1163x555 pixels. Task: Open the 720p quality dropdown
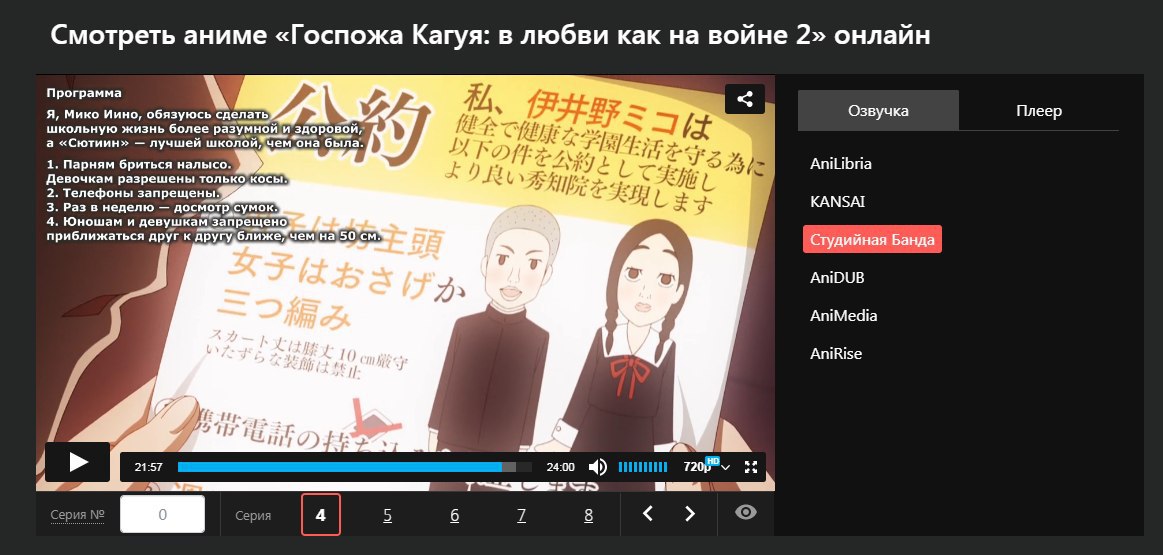pos(707,466)
